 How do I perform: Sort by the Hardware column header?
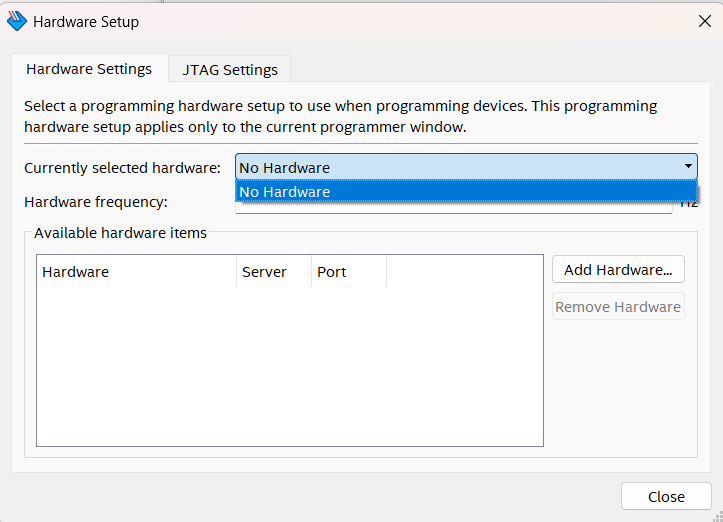click(x=136, y=272)
